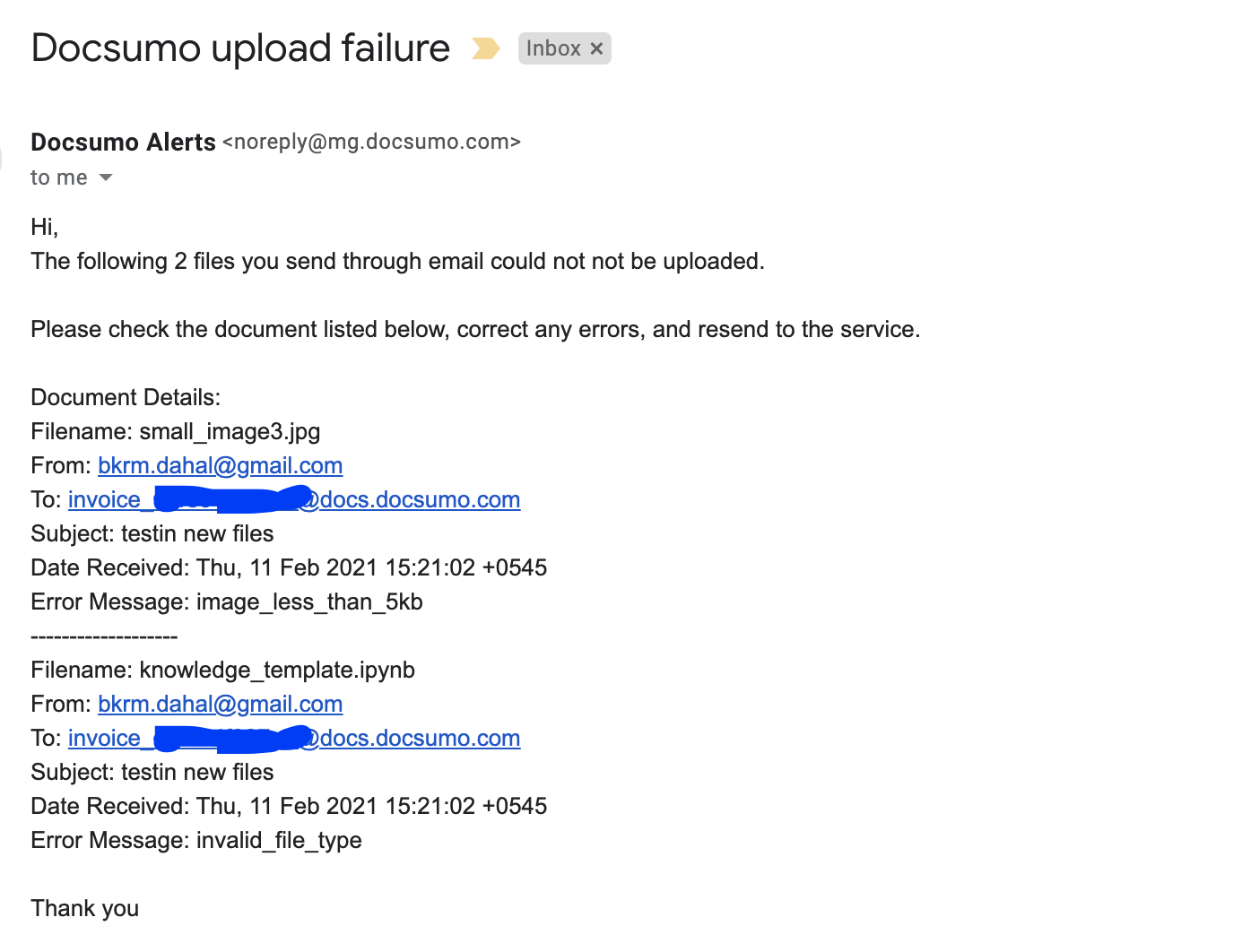1259x952 pixels.
Task: Remove the Inbox label with its x
Action: (x=596, y=48)
